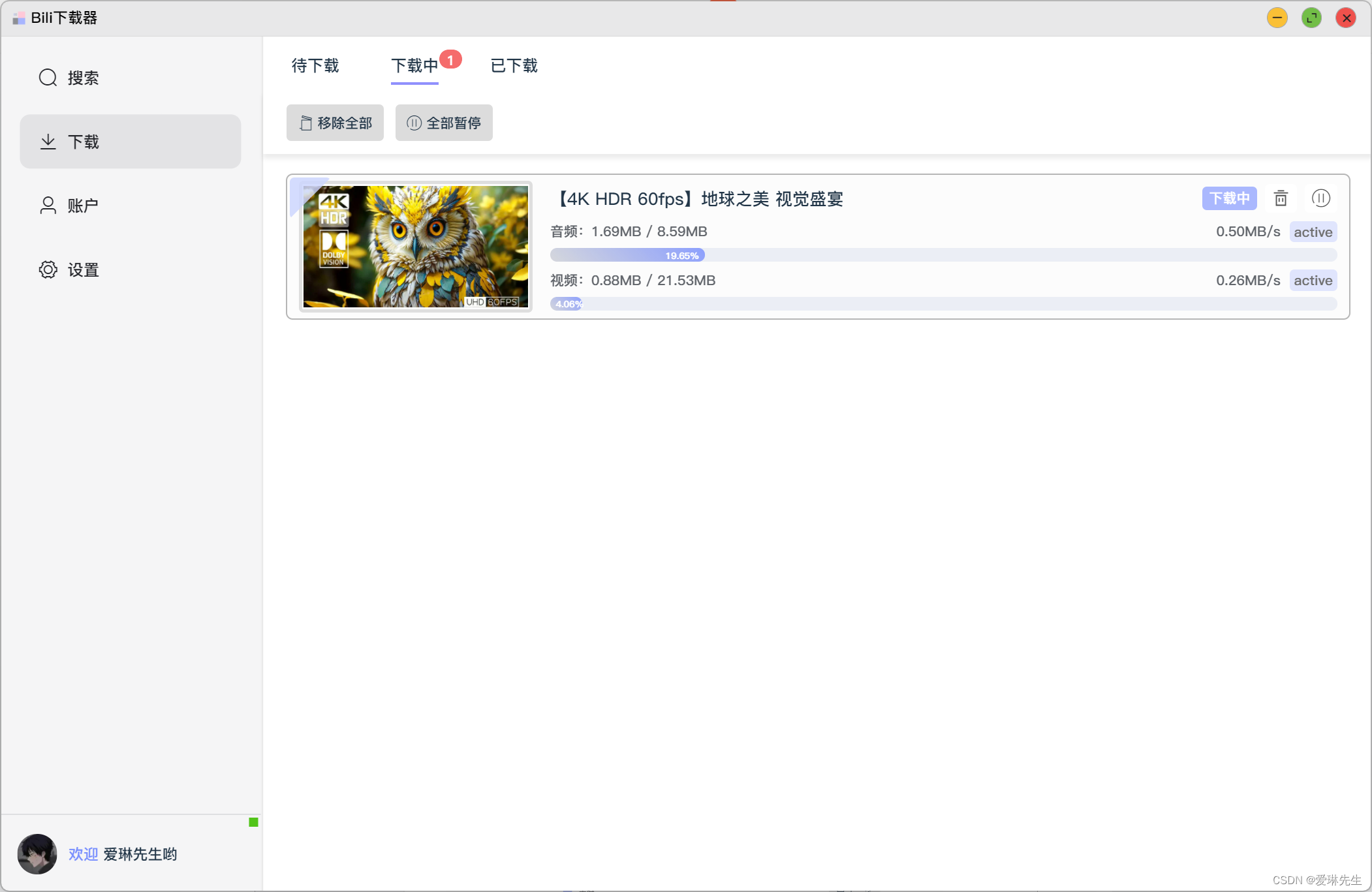This screenshot has height=892, width=1372.
Task: Click the remove all downloads icon
Action: 335,122
